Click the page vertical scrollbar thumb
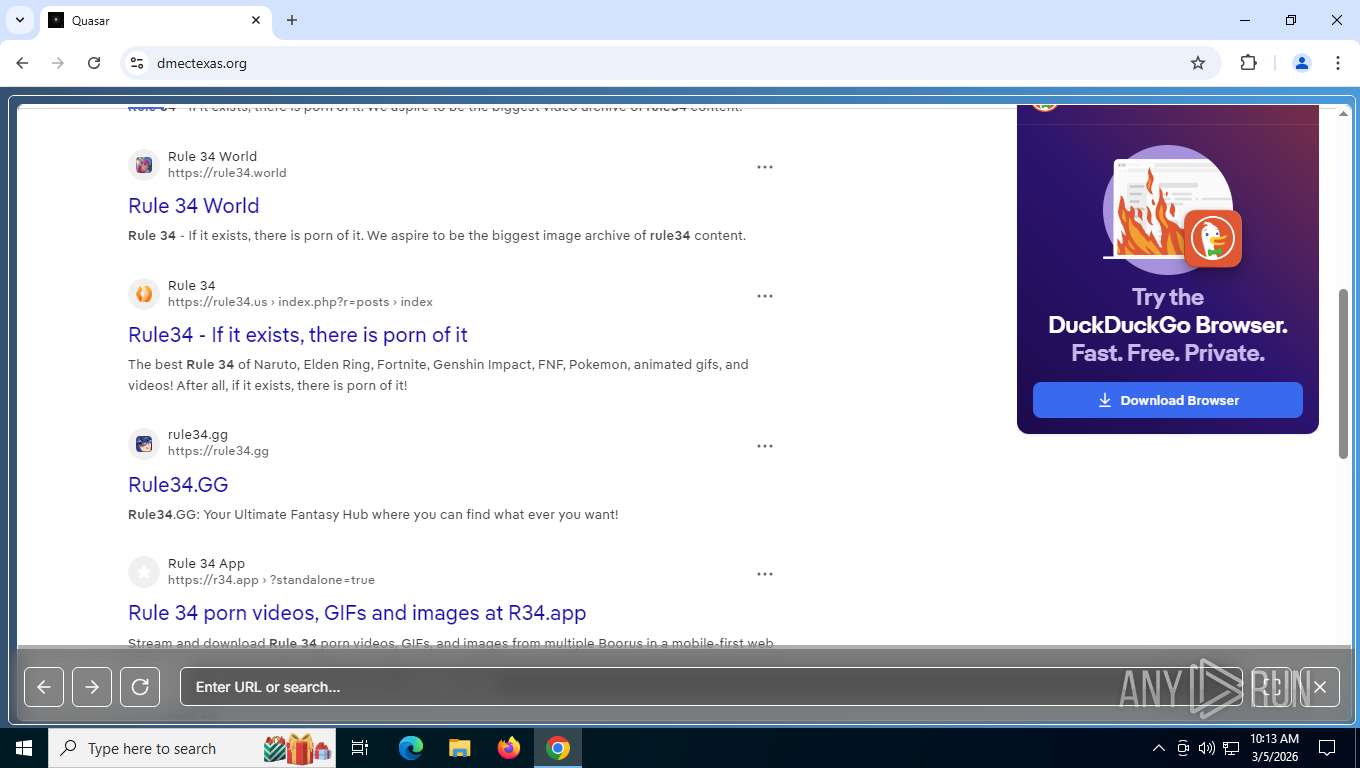1360x768 pixels. coord(1343,373)
